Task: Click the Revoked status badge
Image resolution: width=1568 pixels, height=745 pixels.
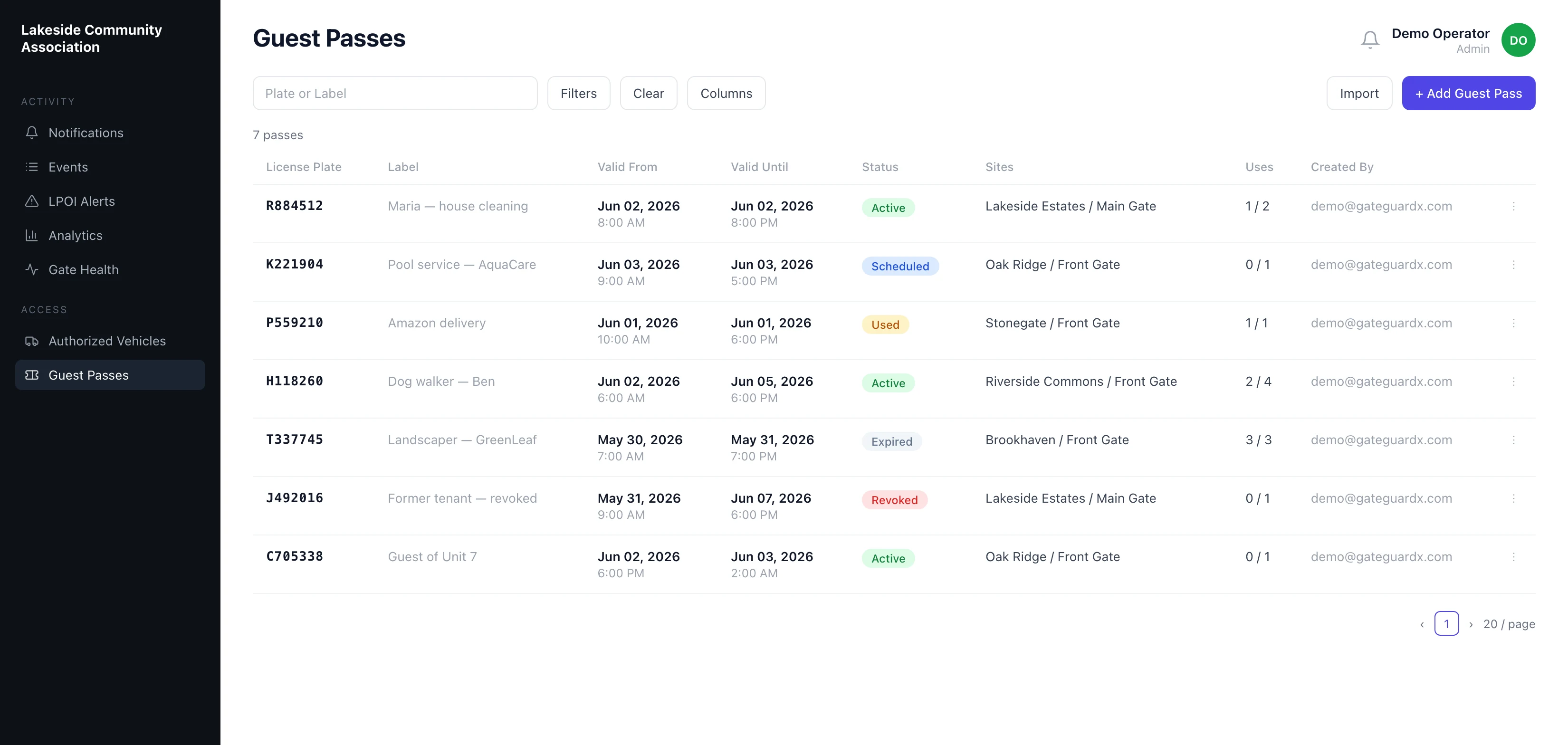Action: click(894, 500)
